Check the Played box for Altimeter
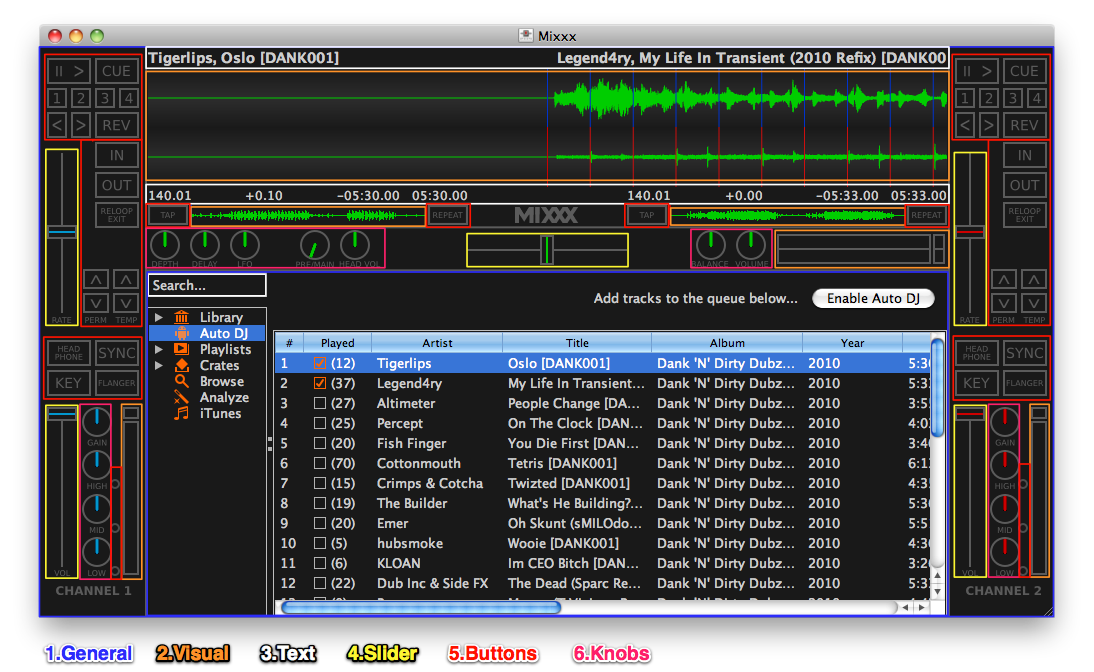1094x672 pixels. [320, 403]
